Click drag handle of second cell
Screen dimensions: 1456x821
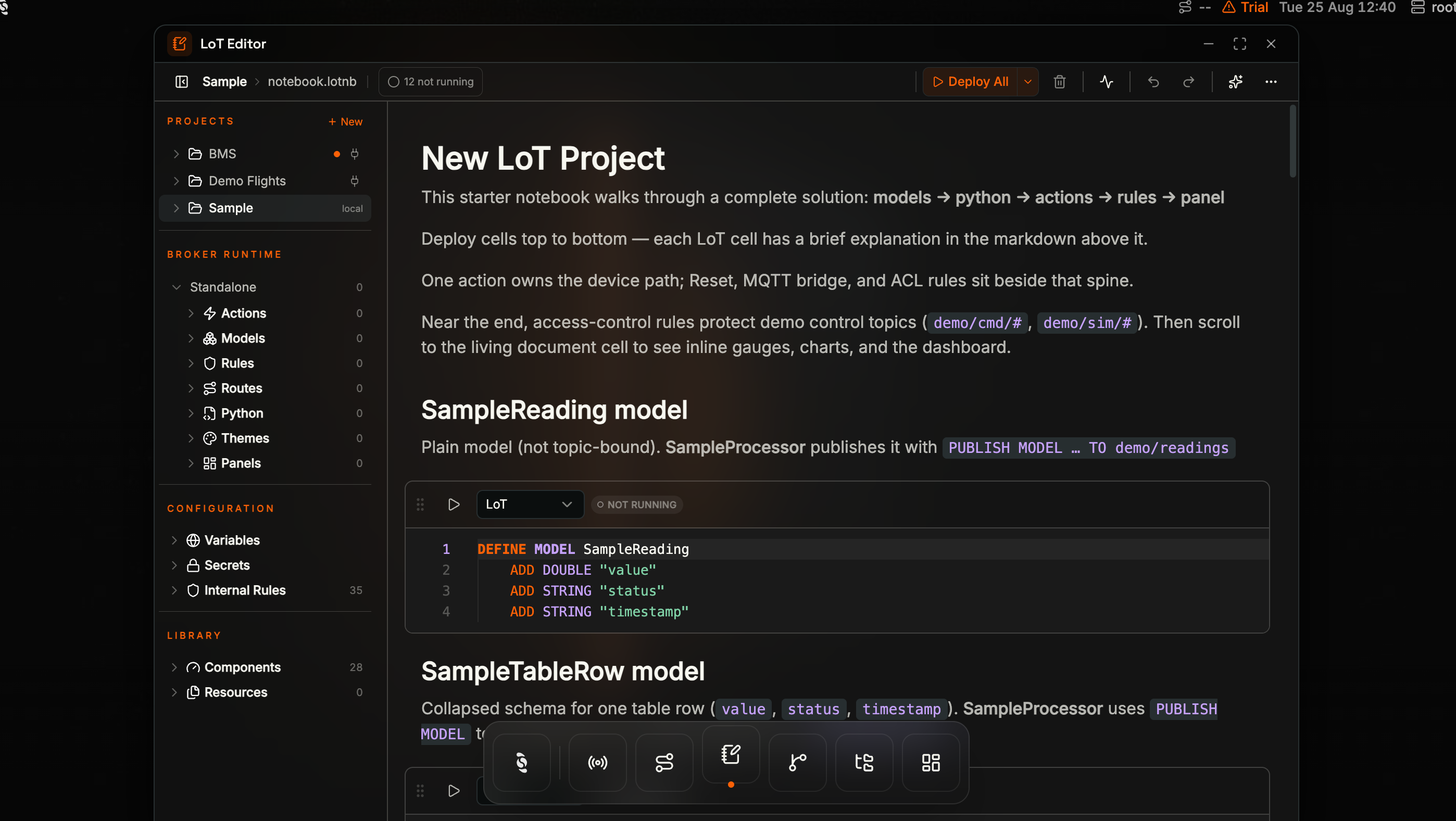point(420,791)
